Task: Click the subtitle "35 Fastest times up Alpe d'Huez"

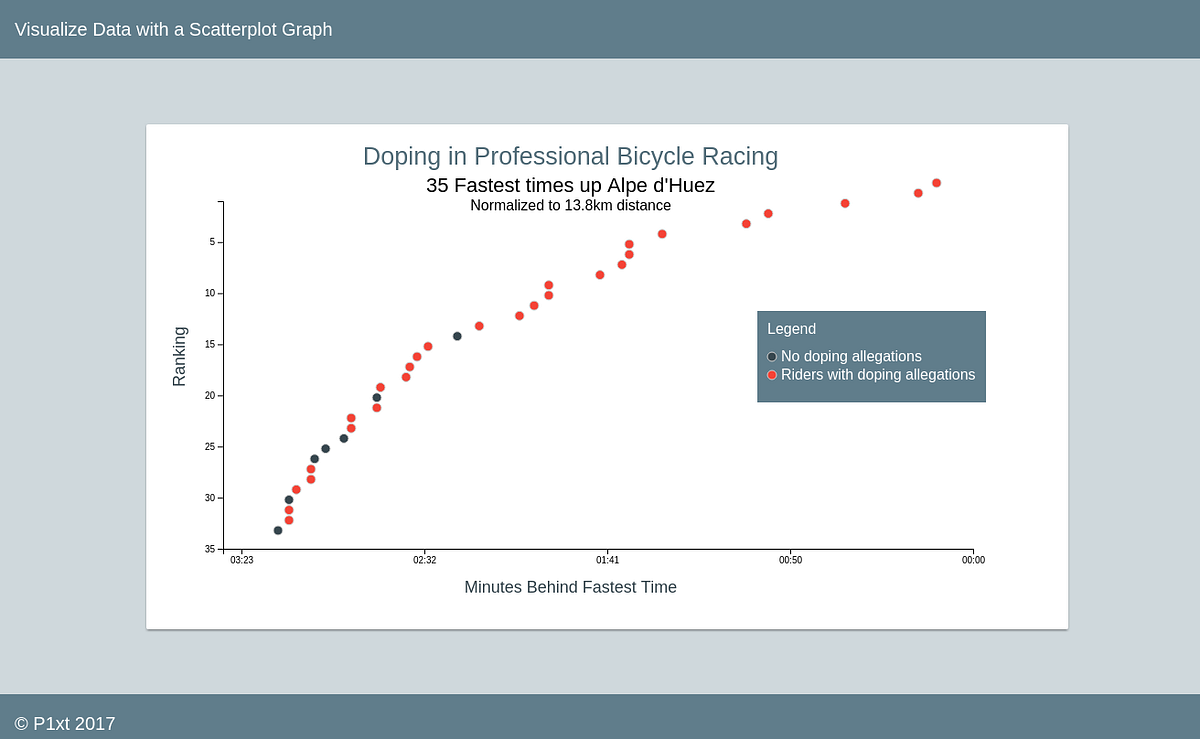Action: (x=570, y=185)
